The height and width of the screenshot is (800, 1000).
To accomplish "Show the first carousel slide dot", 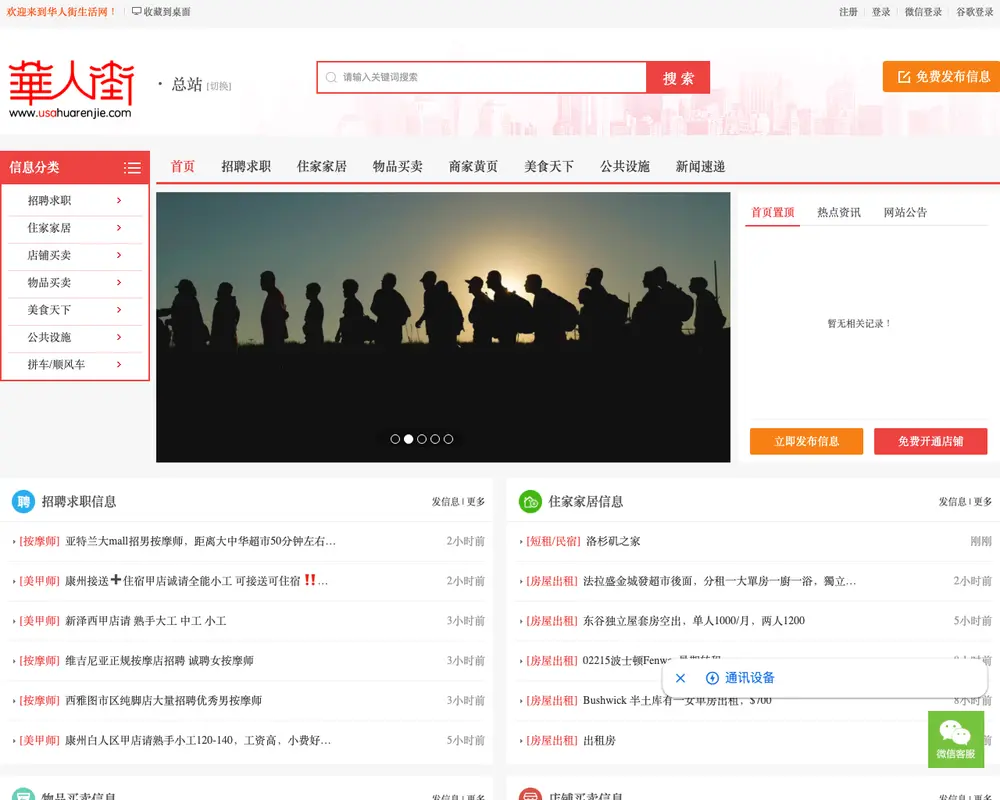I will point(395,439).
